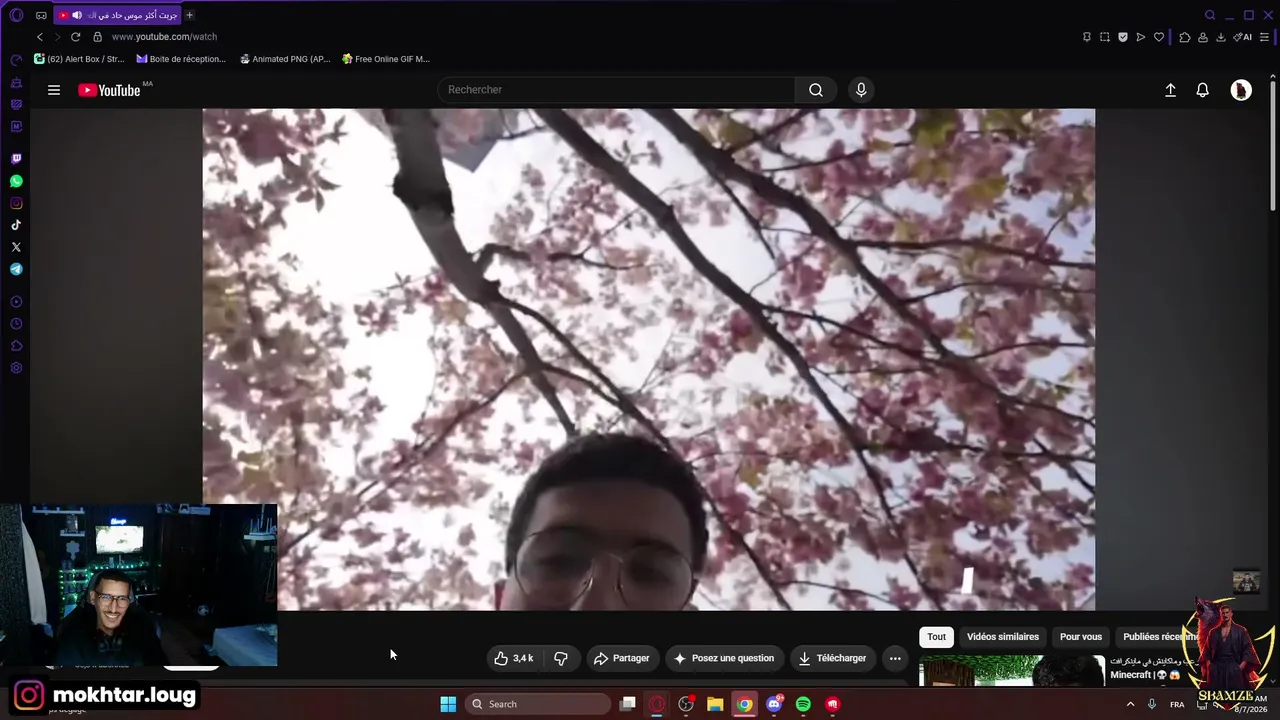Select the Pour vous filter chip

[1081, 637]
